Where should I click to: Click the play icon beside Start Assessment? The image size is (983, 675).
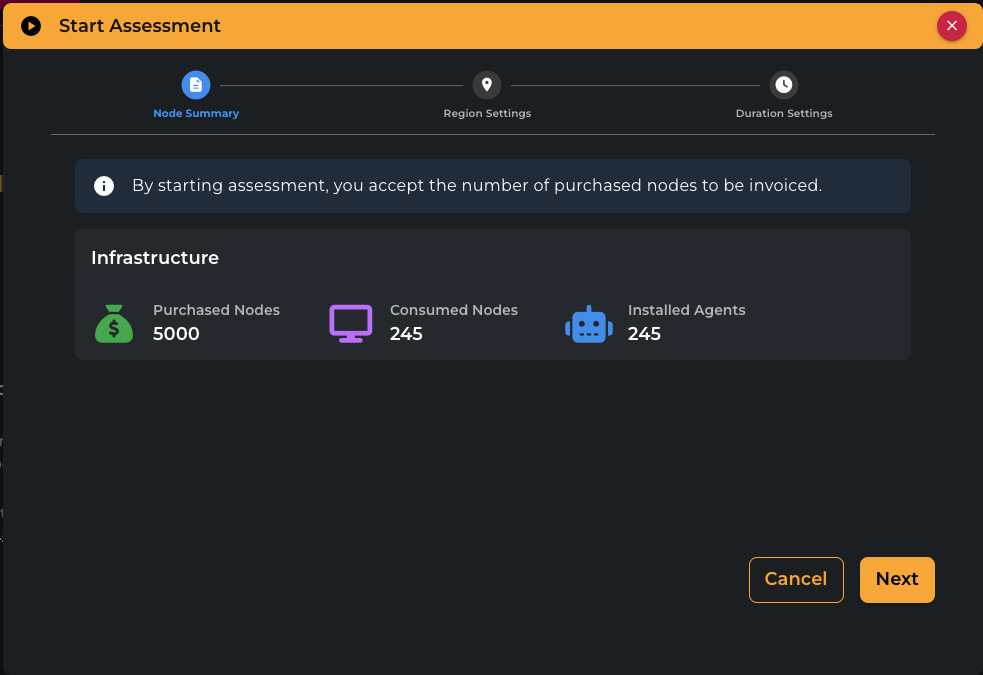31,26
